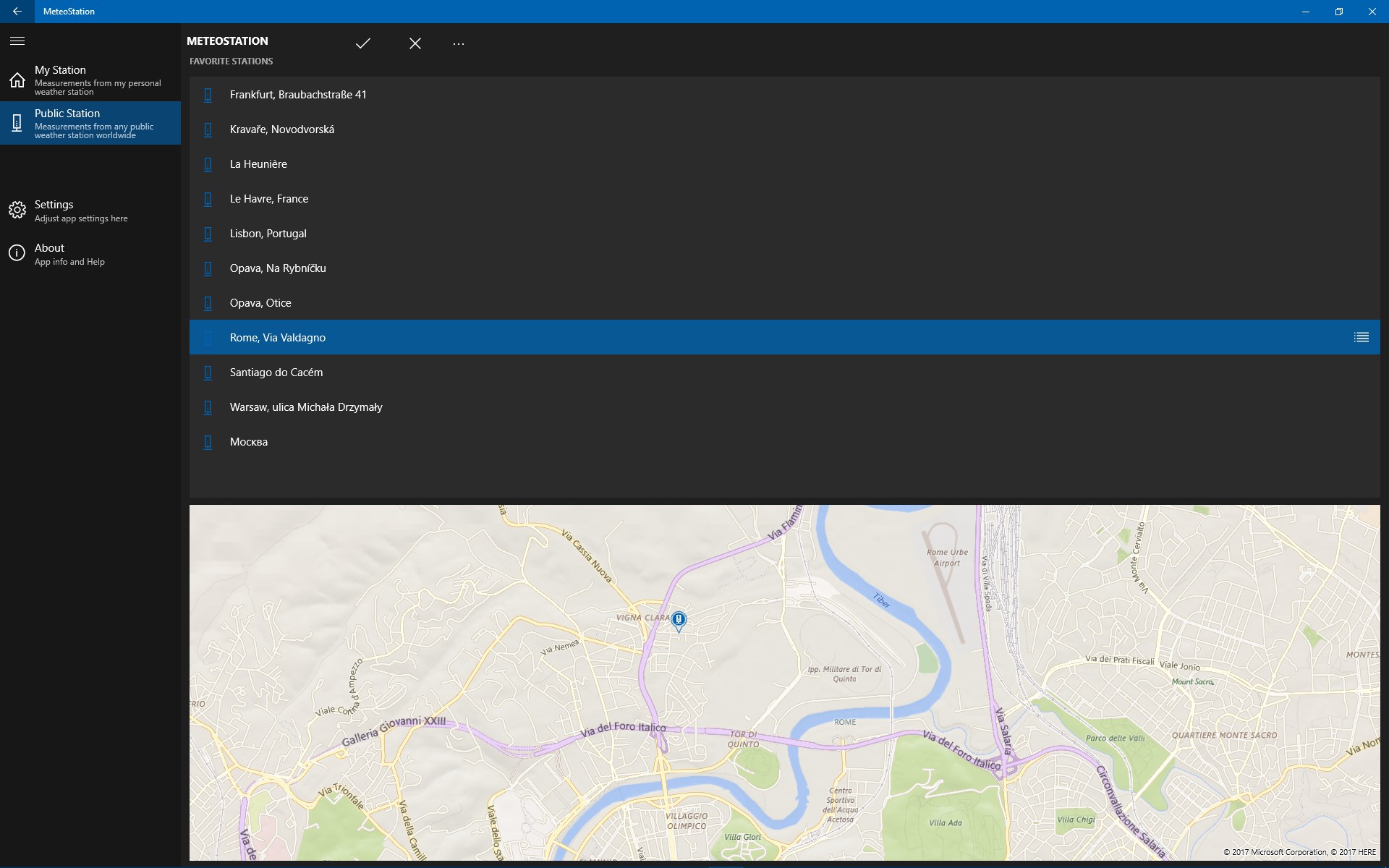The height and width of the screenshot is (868, 1389).
Task: Select Lisbon, Portugal from favorites
Action: (x=268, y=233)
